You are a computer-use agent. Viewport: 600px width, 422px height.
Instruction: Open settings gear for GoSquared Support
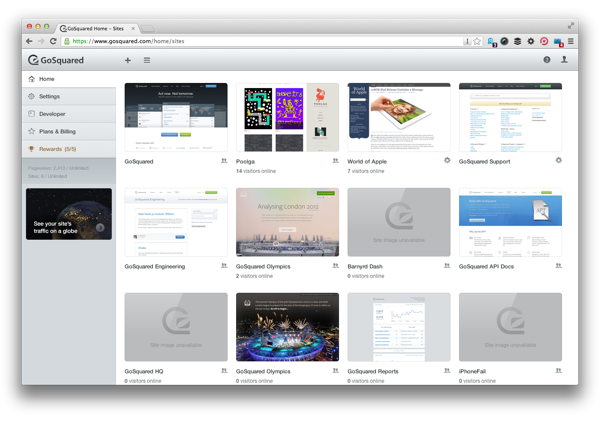pos(559,160)
